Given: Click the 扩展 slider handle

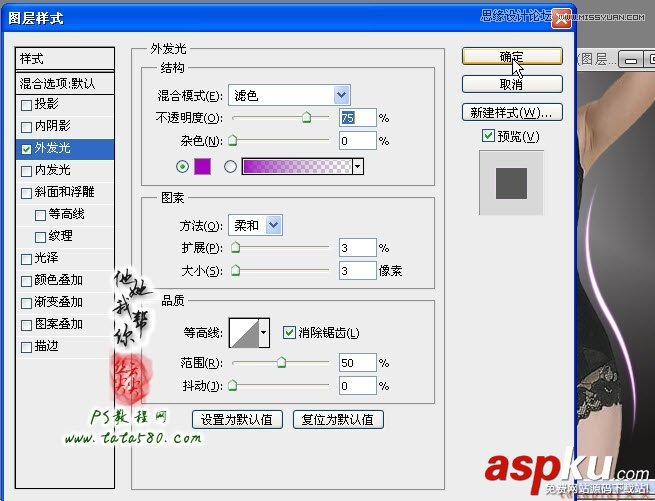Looking at the screenshot, I should [x=236, y=247].
